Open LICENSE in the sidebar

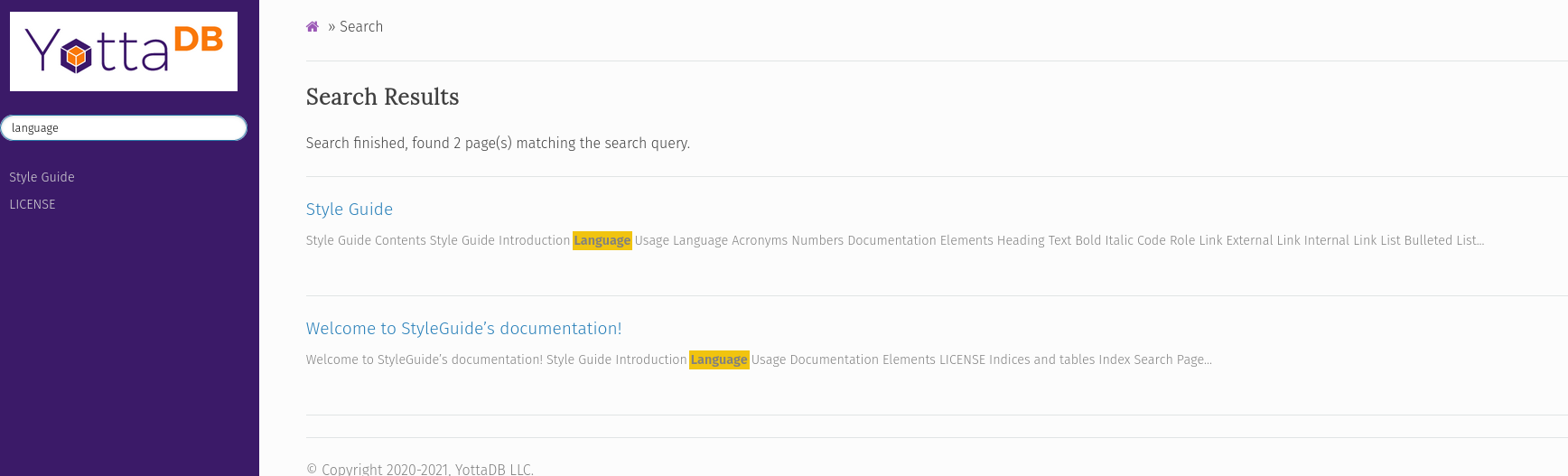point(33,204)
